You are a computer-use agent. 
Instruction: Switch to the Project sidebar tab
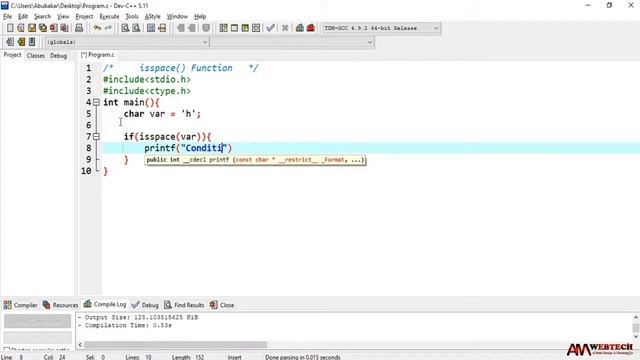tap(12, 55)
